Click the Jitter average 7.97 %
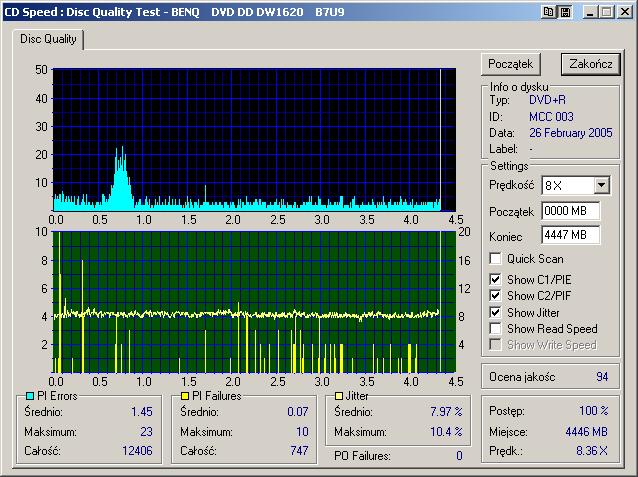The width and height of the screenshot is (638, 477). click(446, 412)
